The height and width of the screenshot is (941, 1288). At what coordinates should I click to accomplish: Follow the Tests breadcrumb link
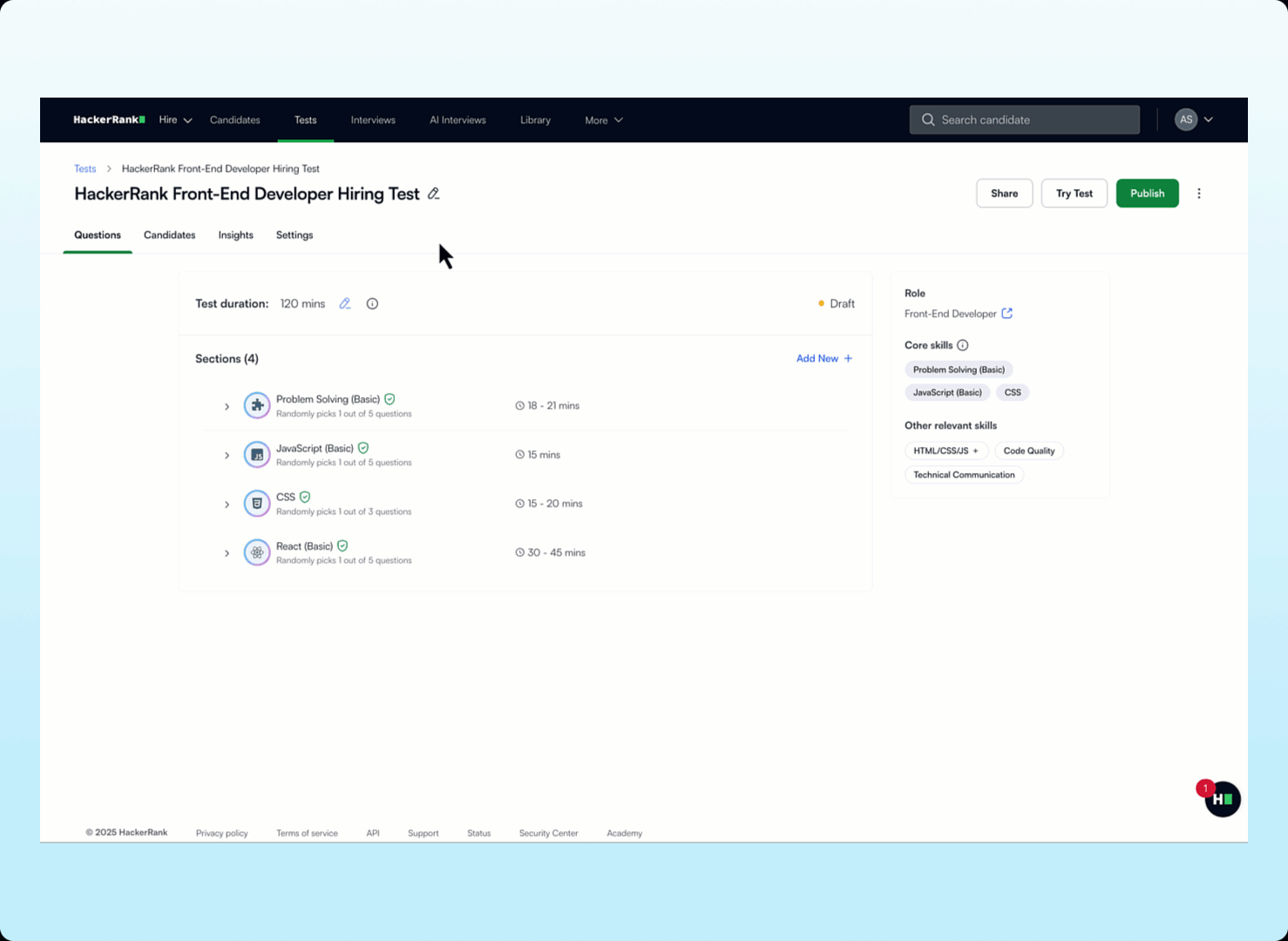85,169
